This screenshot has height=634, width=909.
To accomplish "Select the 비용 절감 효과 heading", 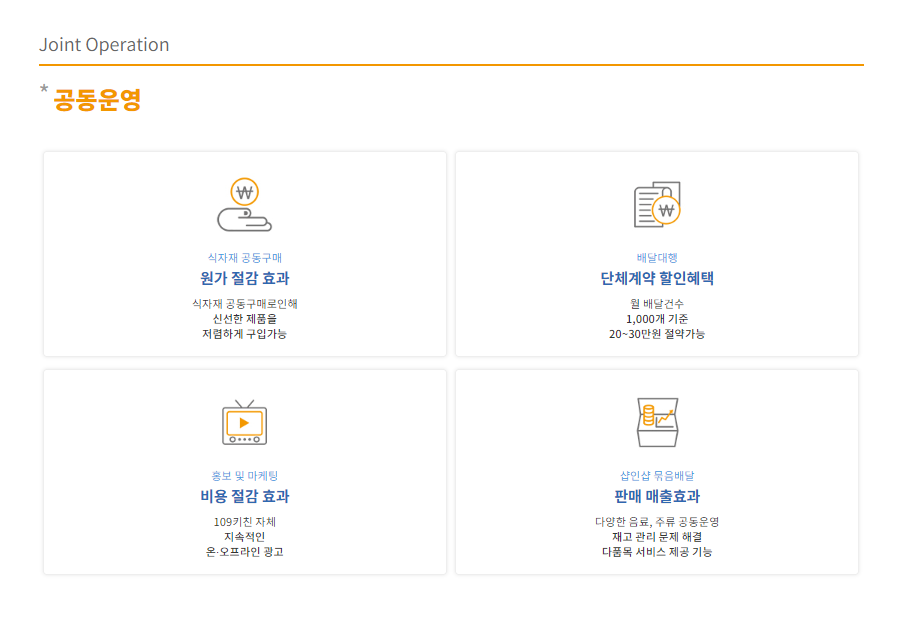I will [245, 497].
